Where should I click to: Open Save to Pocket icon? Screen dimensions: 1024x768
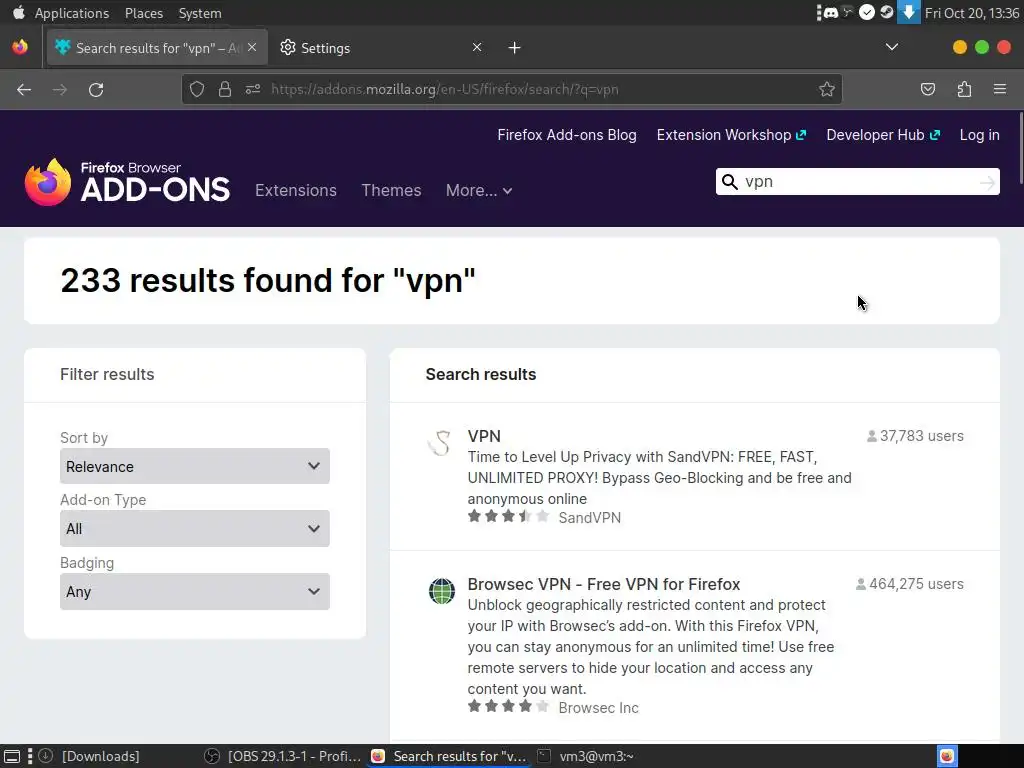pos(928,89)
